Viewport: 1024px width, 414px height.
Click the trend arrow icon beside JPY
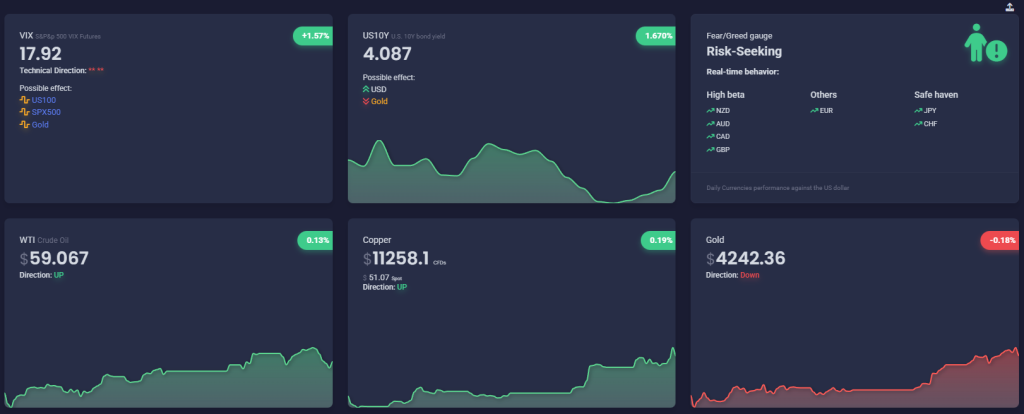[x=918, y=110]
